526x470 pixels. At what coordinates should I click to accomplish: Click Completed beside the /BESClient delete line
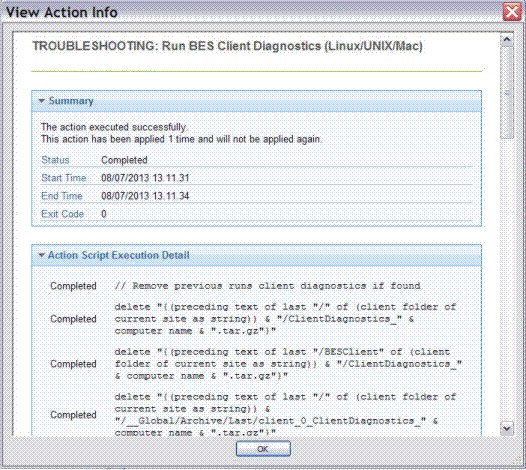pos(73,364)
